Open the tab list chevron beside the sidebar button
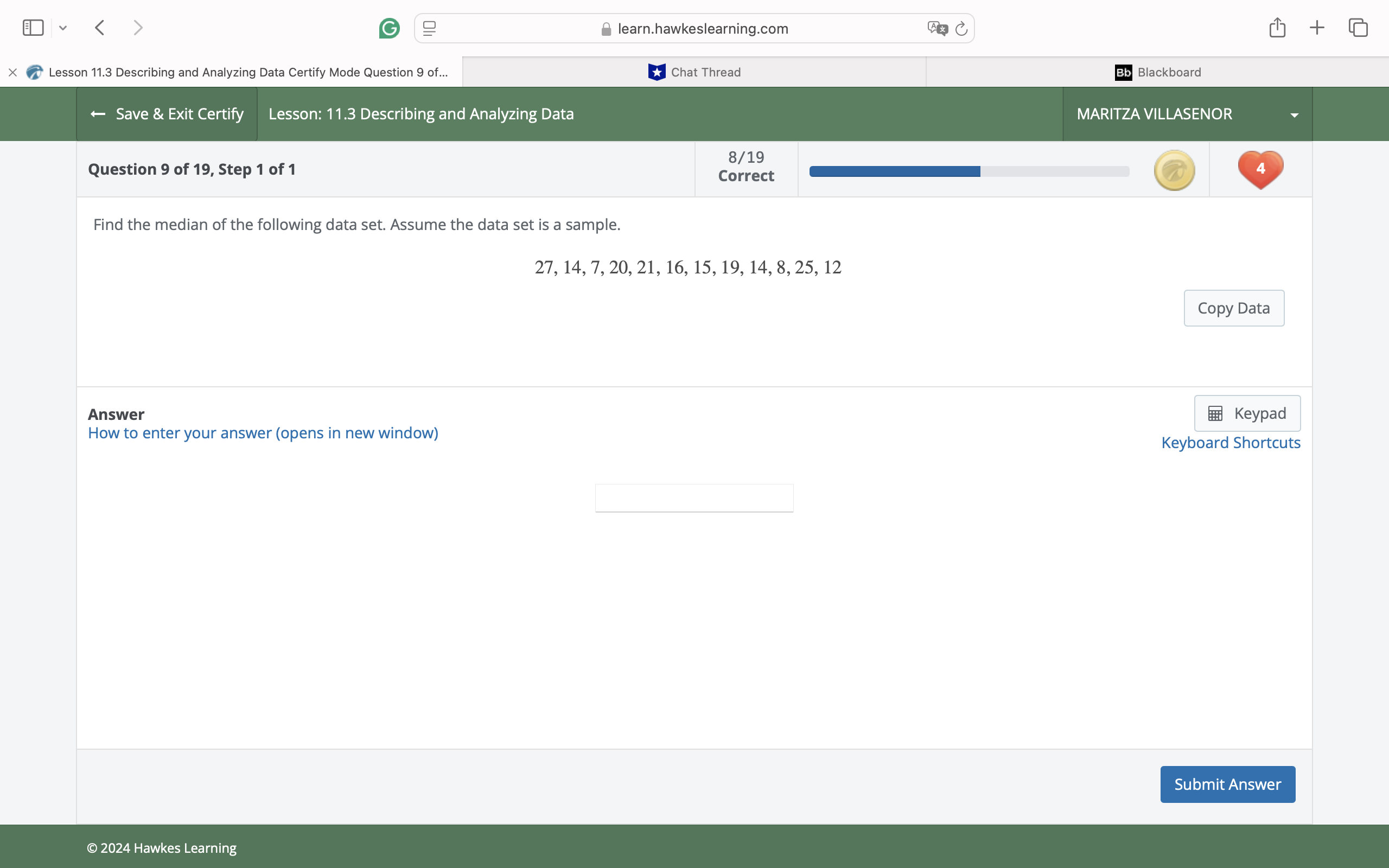The width and height of the screenshot is (1389, 868). [63, 27]
